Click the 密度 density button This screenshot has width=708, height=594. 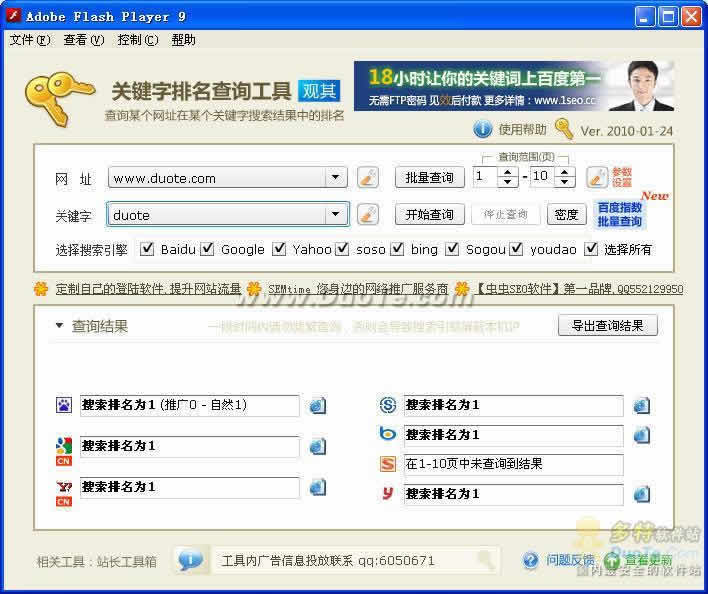566,214
